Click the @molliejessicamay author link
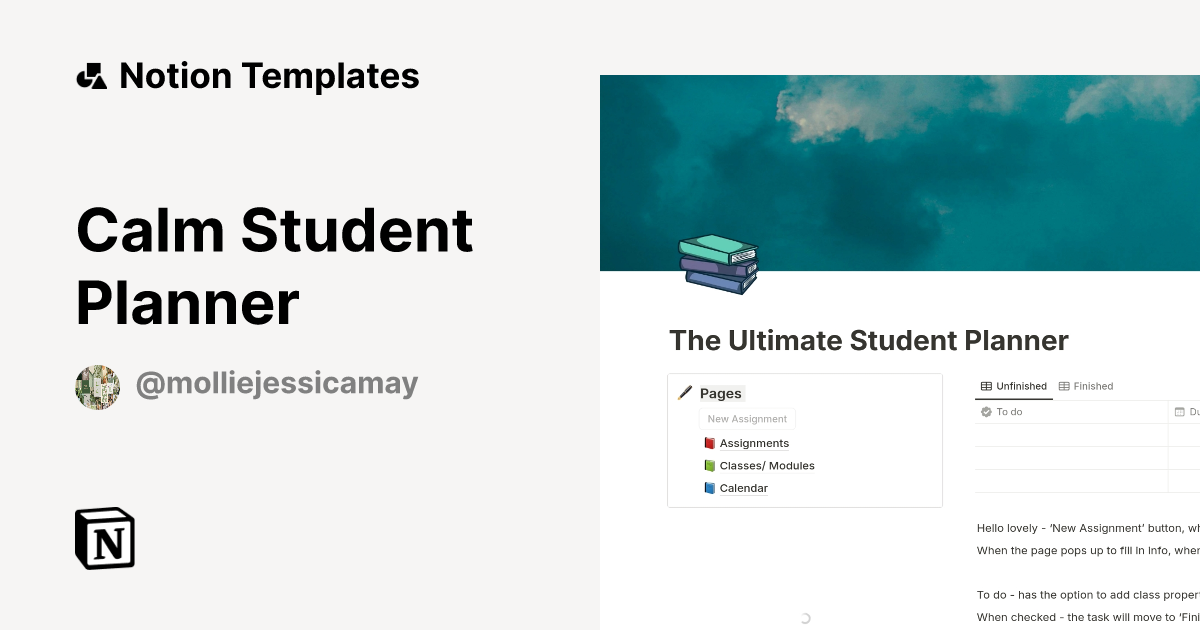This screenshot has width=1200, height=630. click(277, 385)
